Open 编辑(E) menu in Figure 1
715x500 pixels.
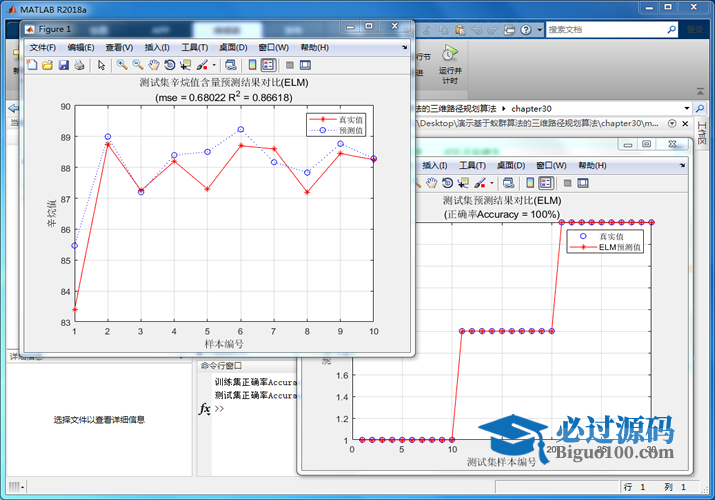81,47
